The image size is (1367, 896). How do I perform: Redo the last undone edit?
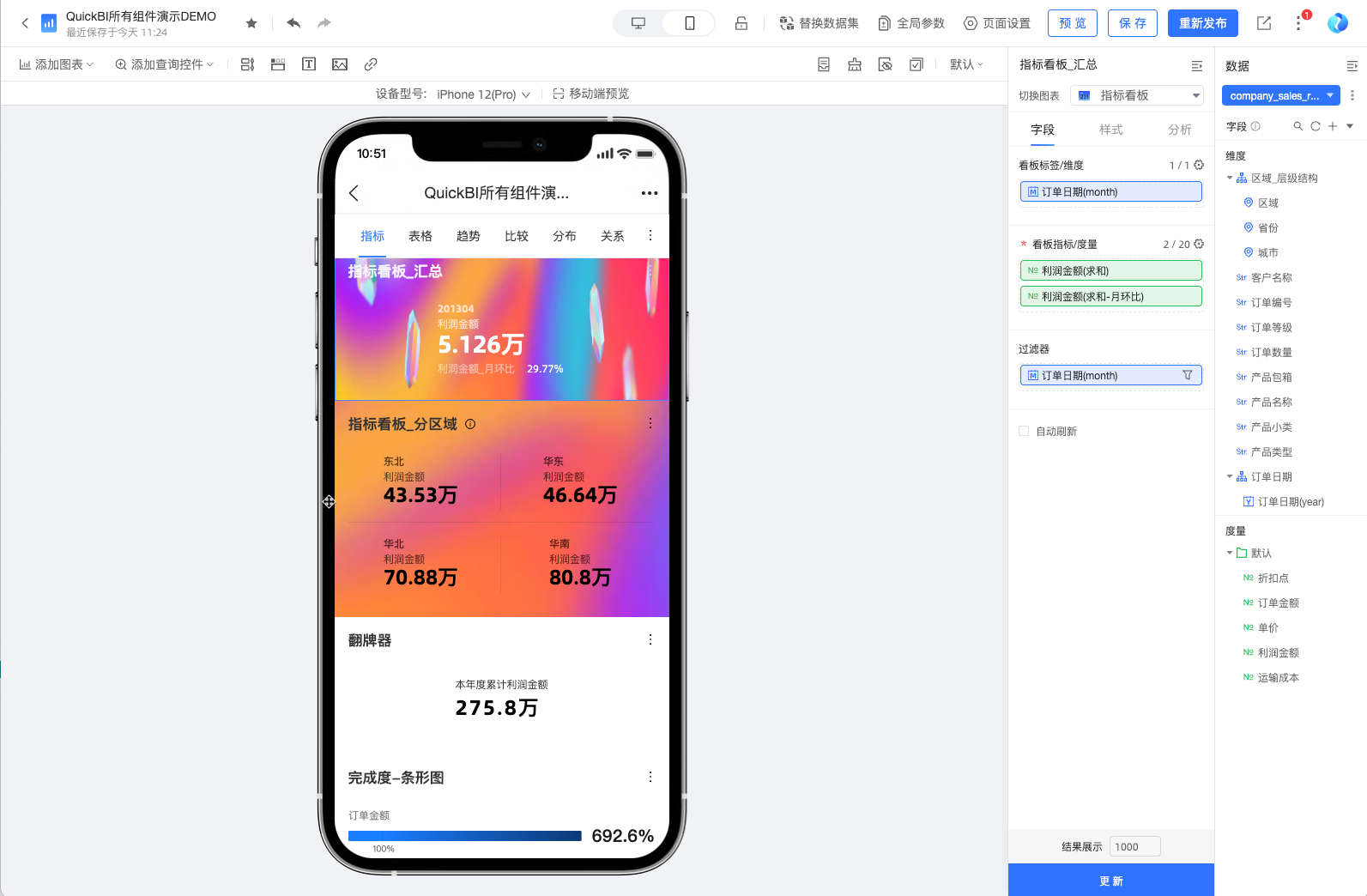coord(324,23)
